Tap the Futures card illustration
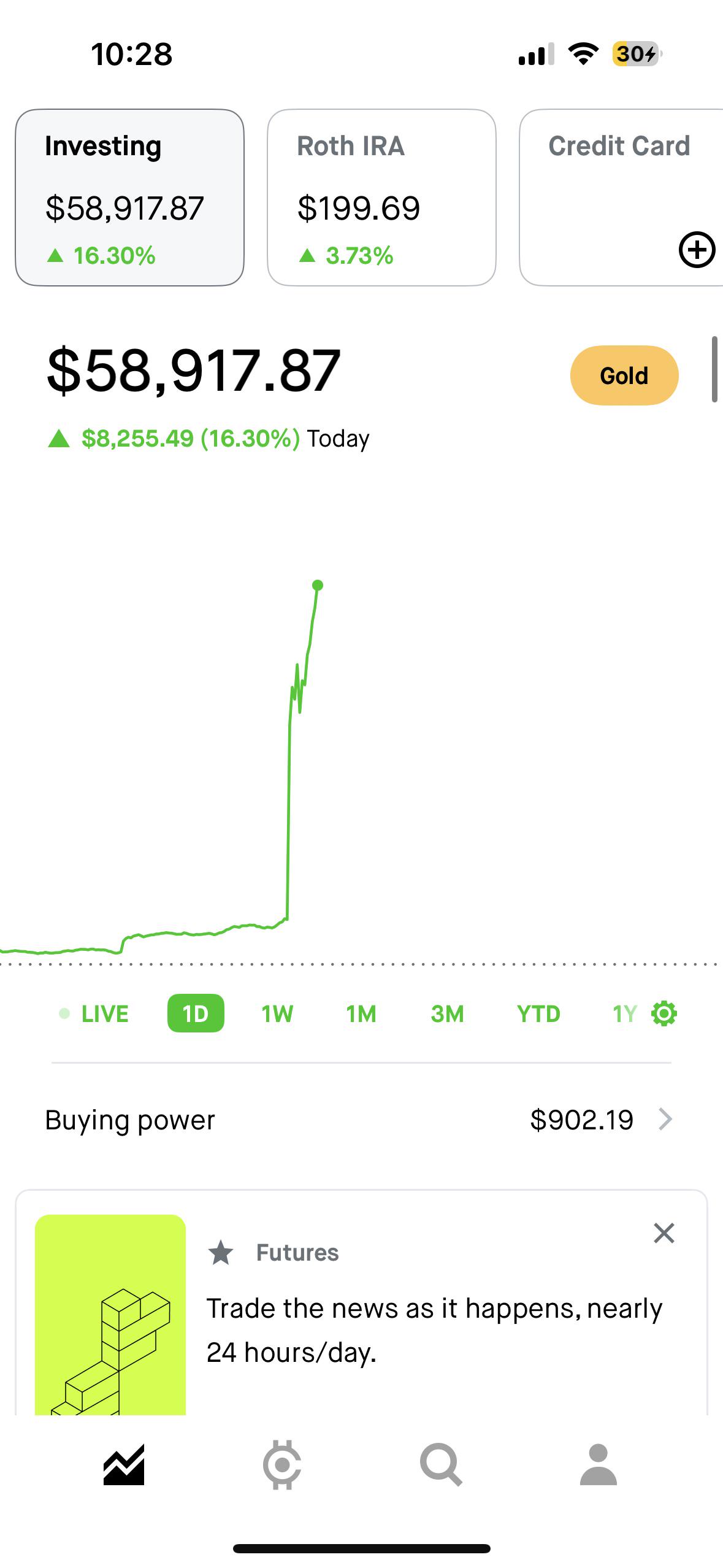723x1568 pixels. (110, 1315)
